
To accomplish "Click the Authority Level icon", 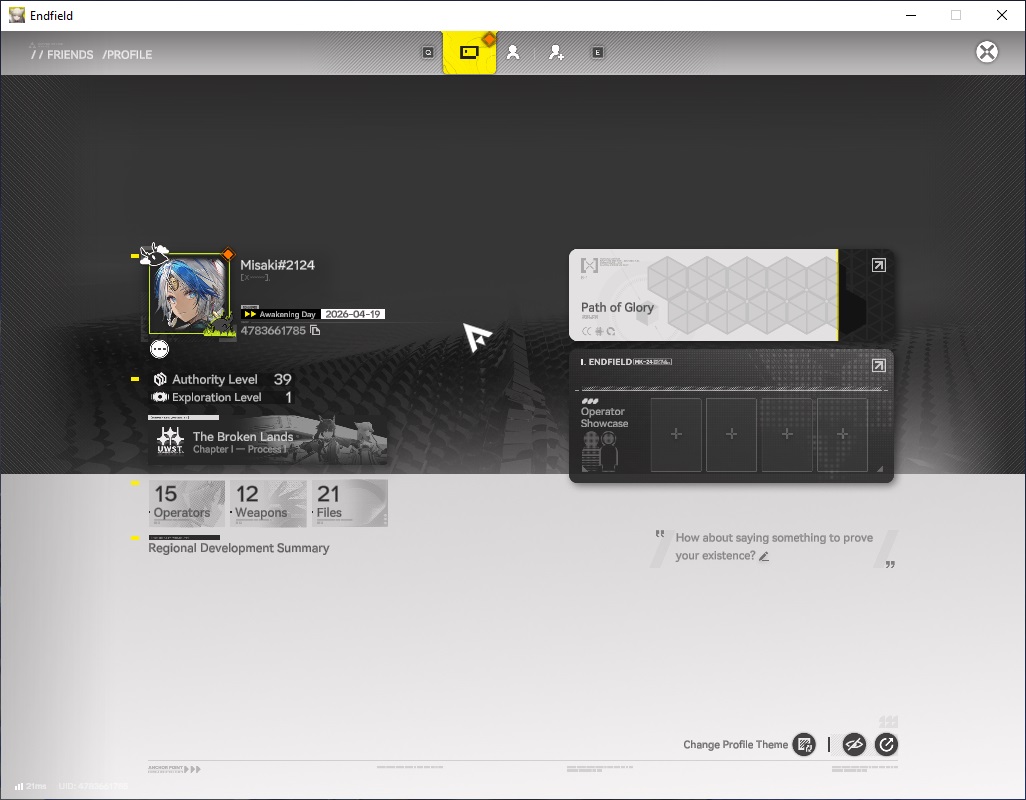I will (160, 379).
